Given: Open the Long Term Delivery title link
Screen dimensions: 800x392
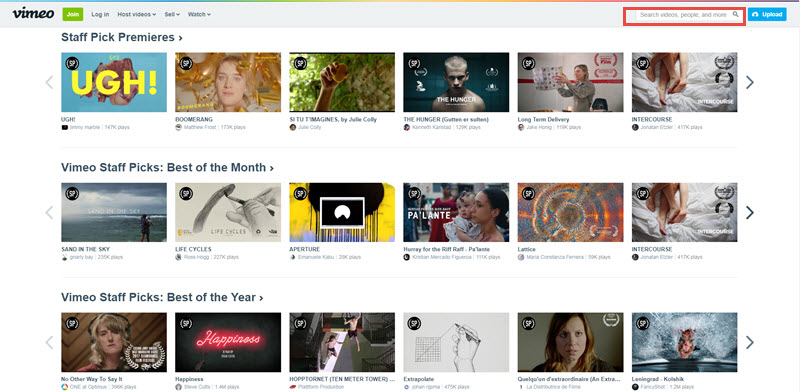Looking at the screenshot, I should (543, 119).
